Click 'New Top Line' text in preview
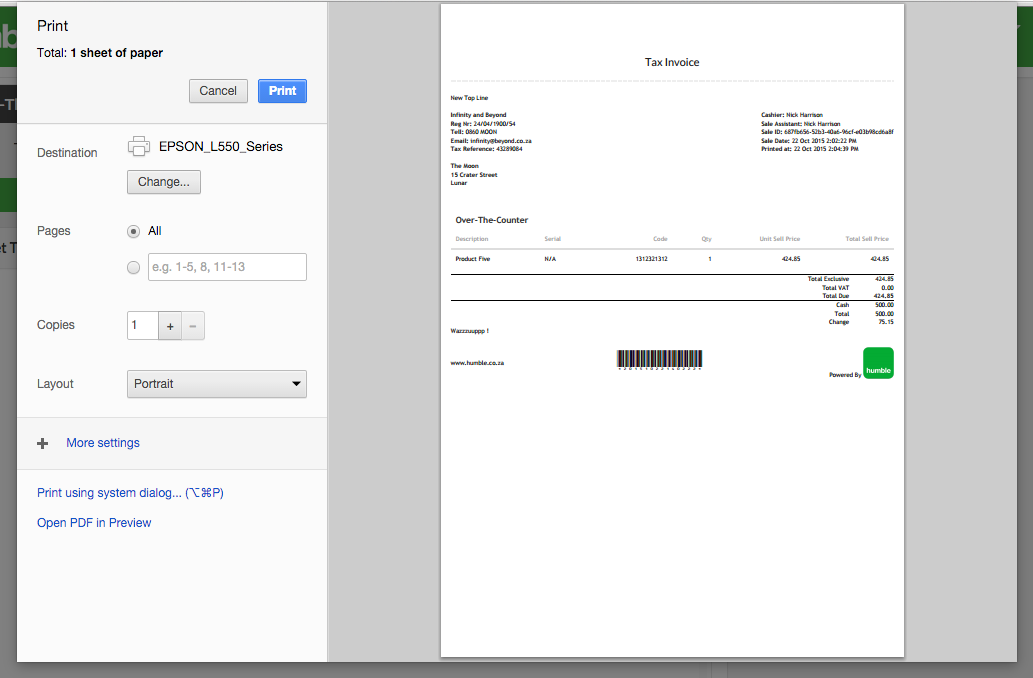This screenshot has width=1033, height=678. click(469, 98)
